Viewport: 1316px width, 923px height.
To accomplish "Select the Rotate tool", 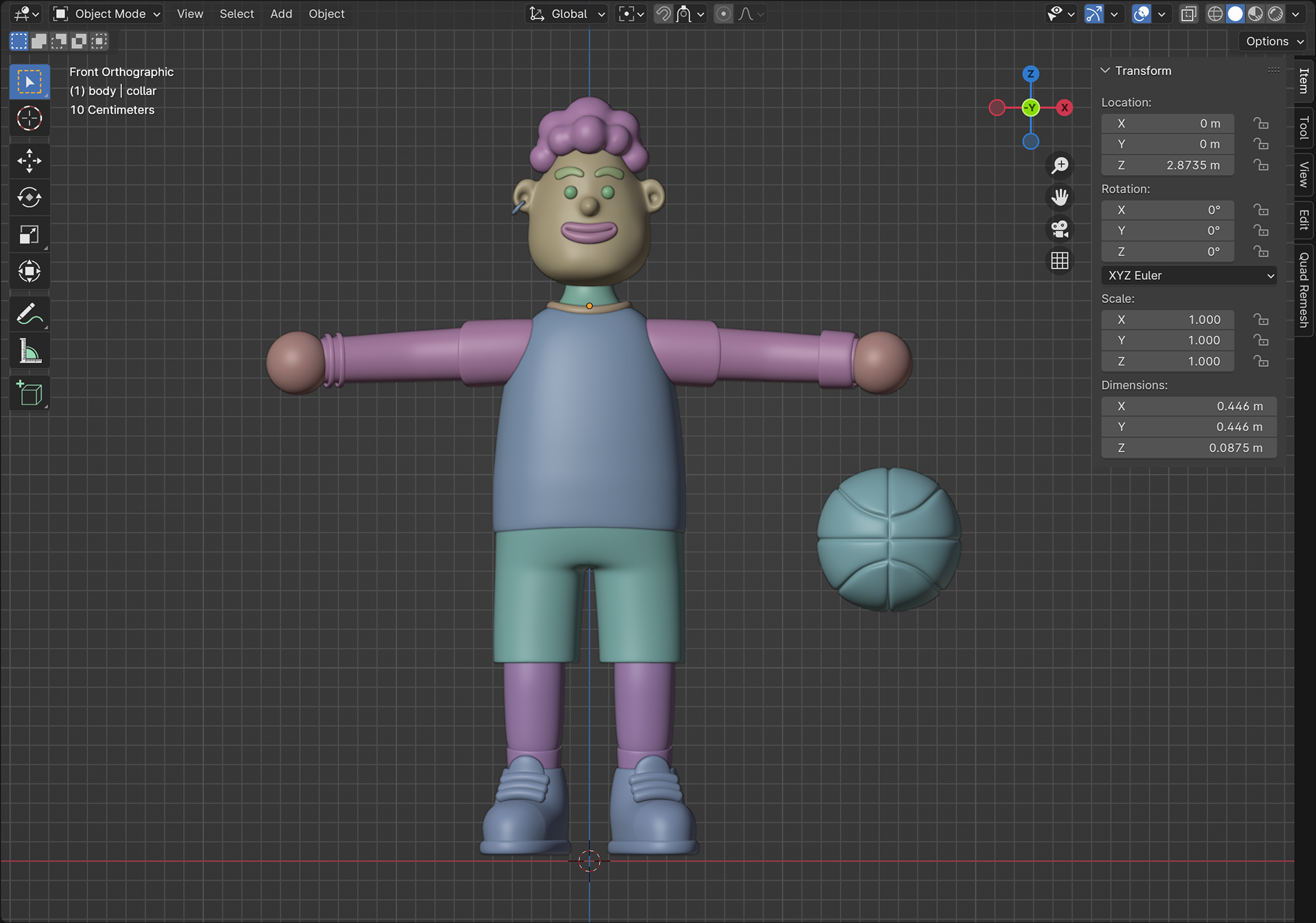I will pos(29,198).
